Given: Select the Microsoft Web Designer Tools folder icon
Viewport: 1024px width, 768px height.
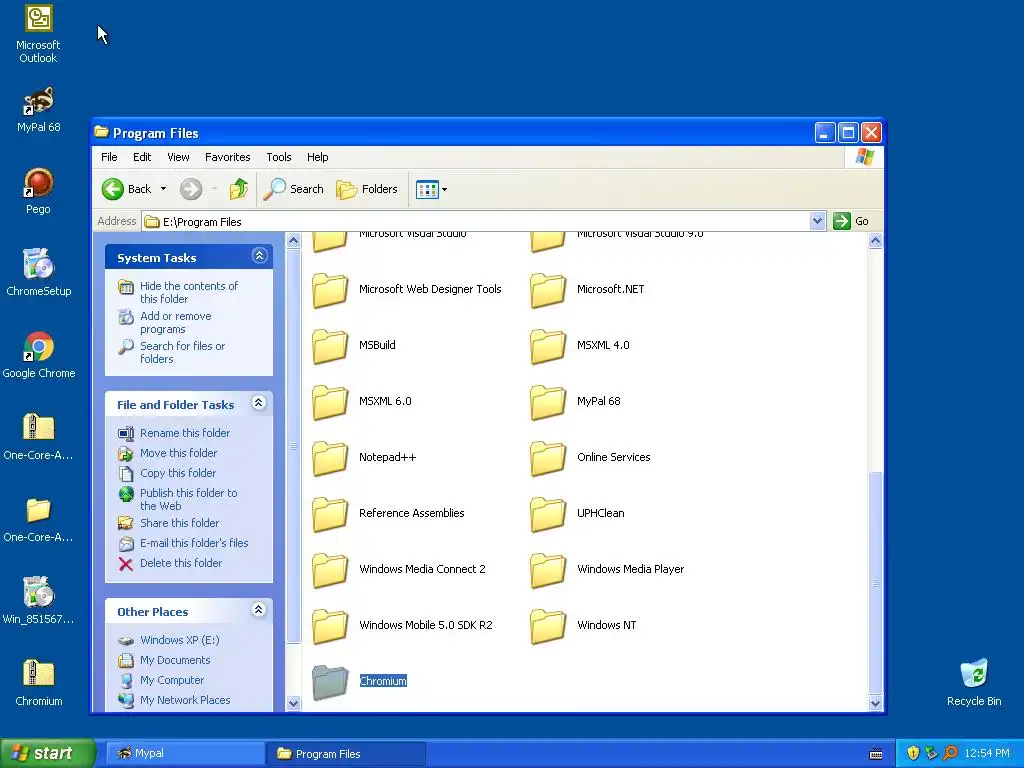Looking at the screenshot, I should (x=330, y=290).
